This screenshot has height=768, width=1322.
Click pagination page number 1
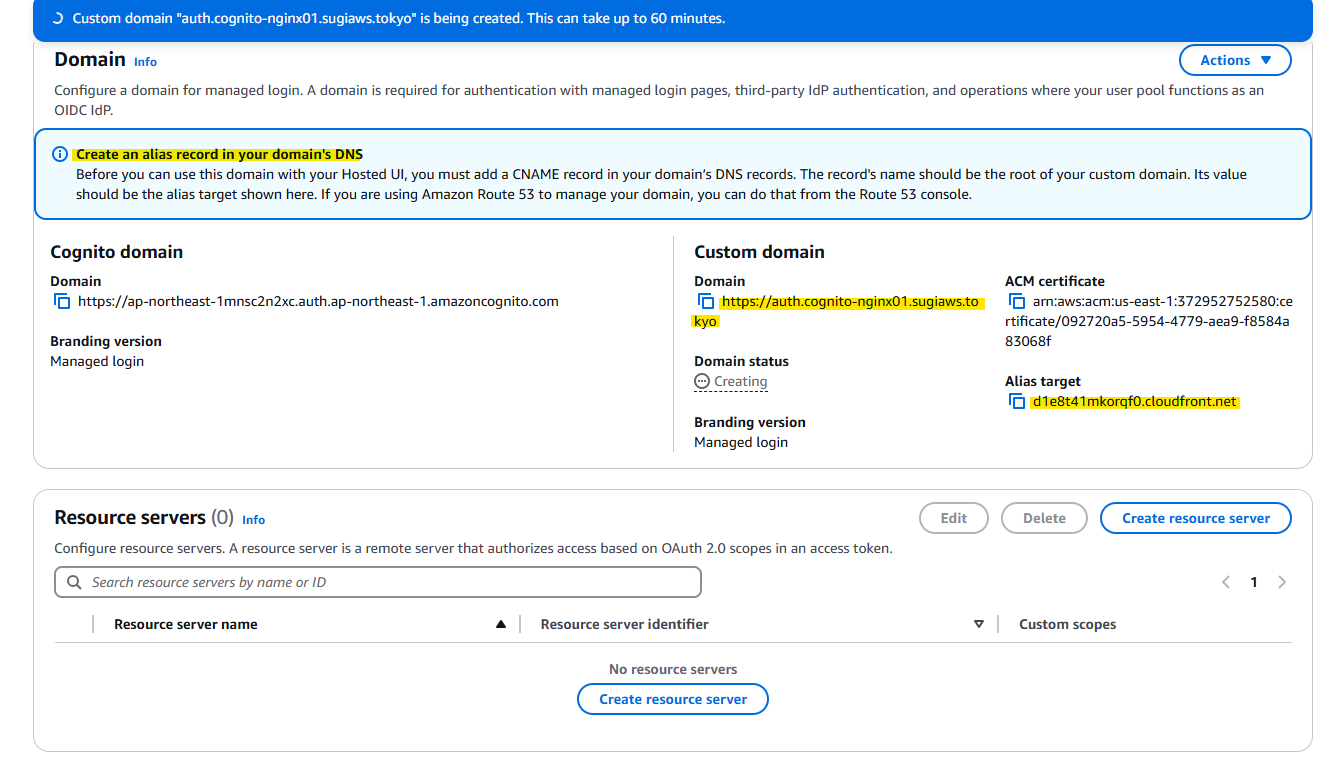[x=1253, y=581]
